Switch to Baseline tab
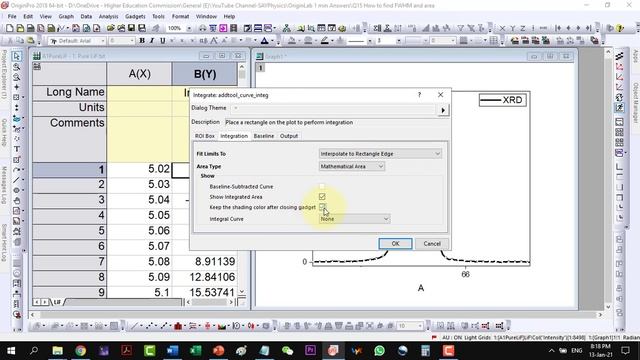Viewport: 640px width, 360px height. pos(264,136)
